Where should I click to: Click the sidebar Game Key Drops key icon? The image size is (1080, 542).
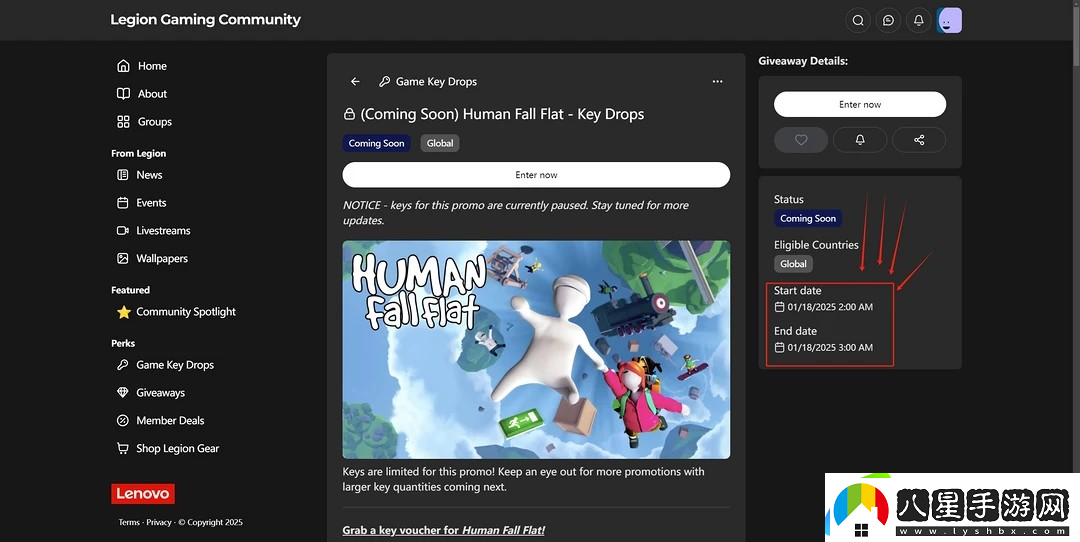[x=123, y=365]
